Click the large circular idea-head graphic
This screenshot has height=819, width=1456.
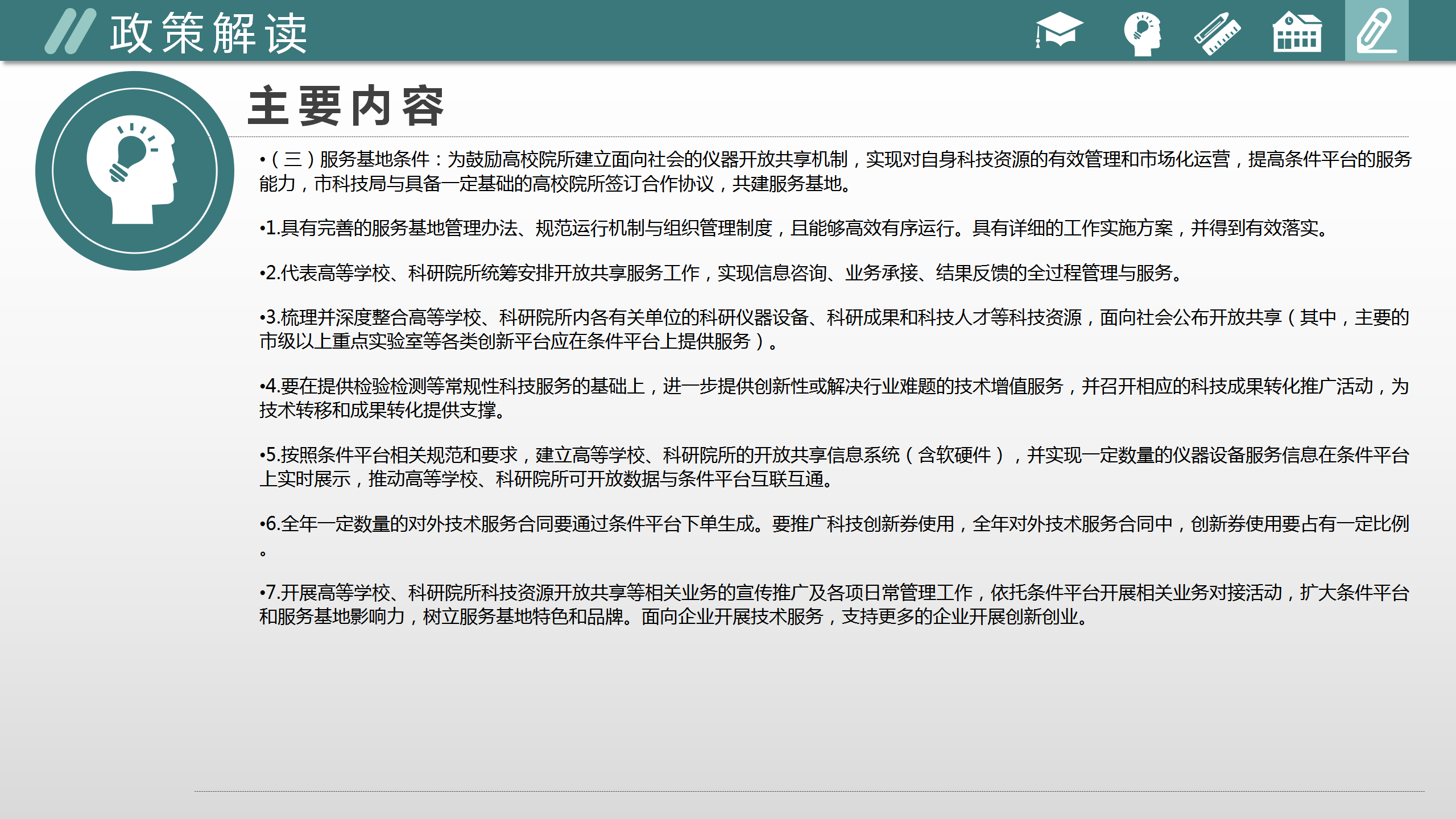135,171
